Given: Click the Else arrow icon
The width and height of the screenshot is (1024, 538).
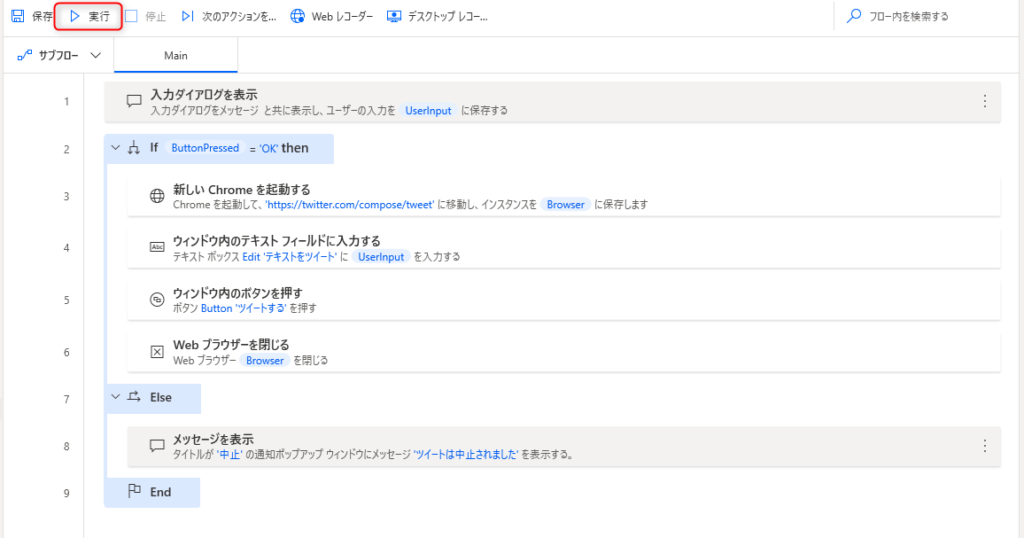Looking at the screenshot, I should [x=134, y=396].
